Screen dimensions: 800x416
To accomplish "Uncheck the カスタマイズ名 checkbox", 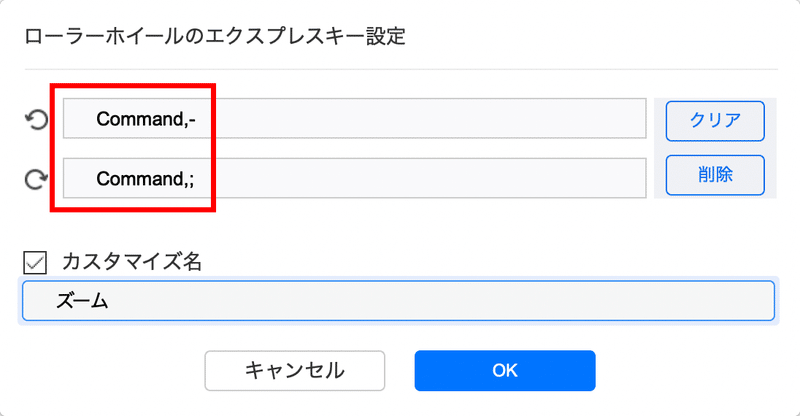I will (x=35, y=263).
